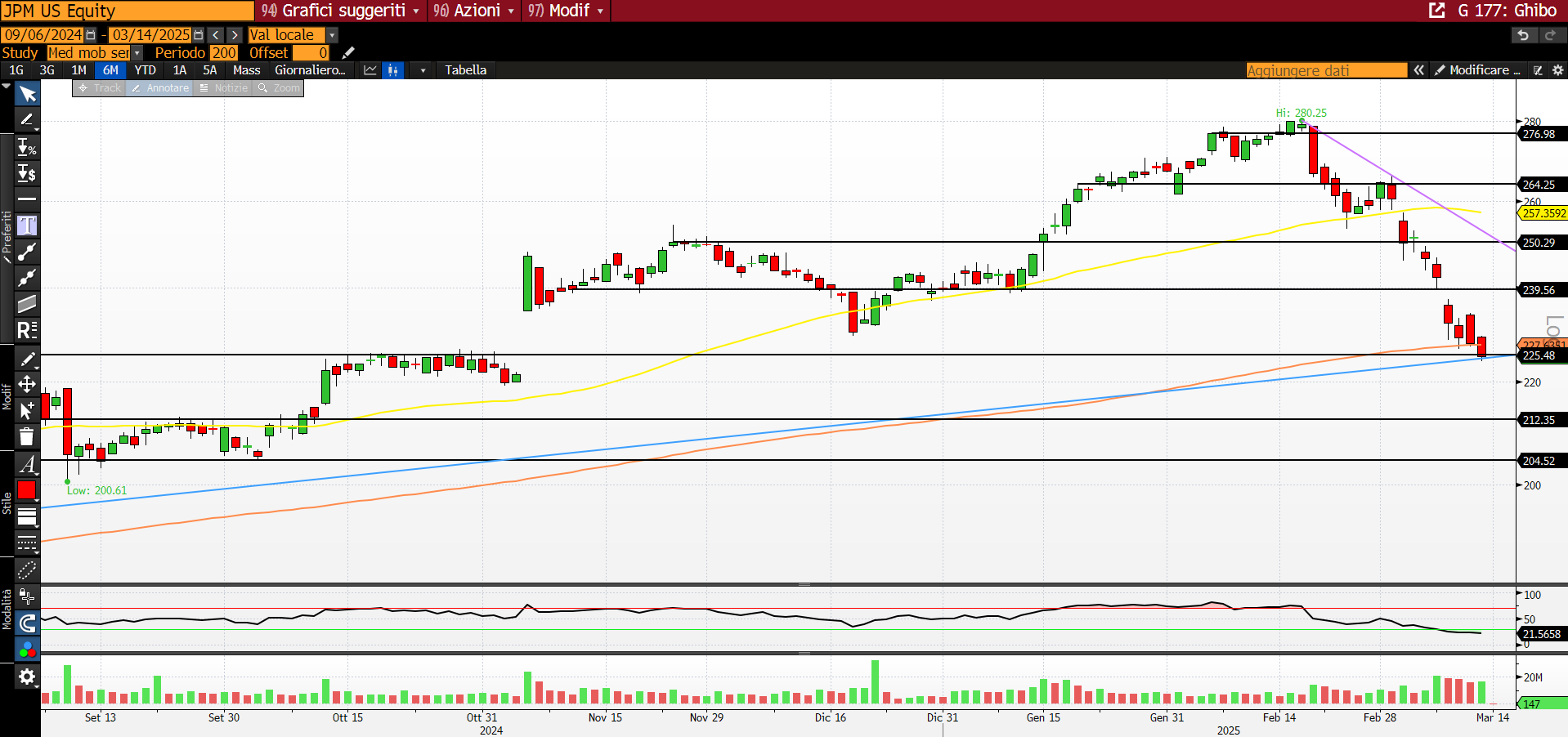Undo the last chart action
This screenshot has height=737, width=1568.
tap(1522, 35)
